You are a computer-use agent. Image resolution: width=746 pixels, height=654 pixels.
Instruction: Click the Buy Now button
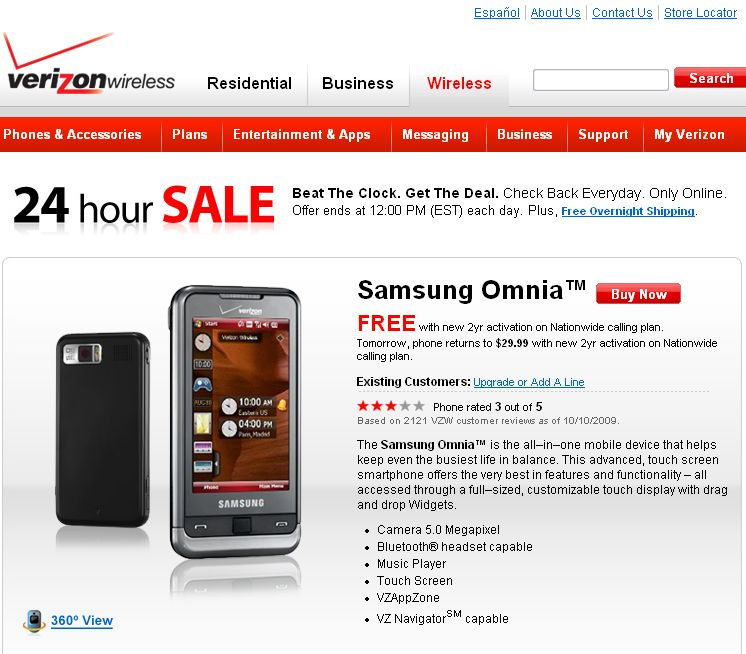[x=638, y=293]
